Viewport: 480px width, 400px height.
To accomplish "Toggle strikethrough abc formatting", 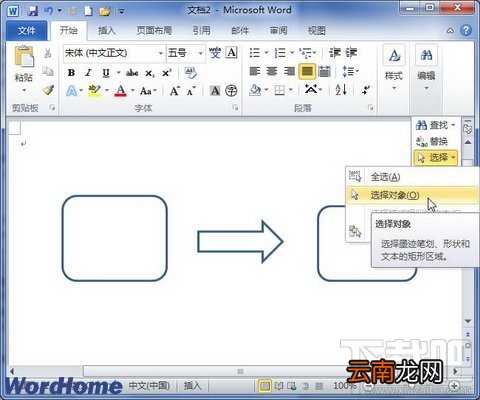I will pos(132,73).
